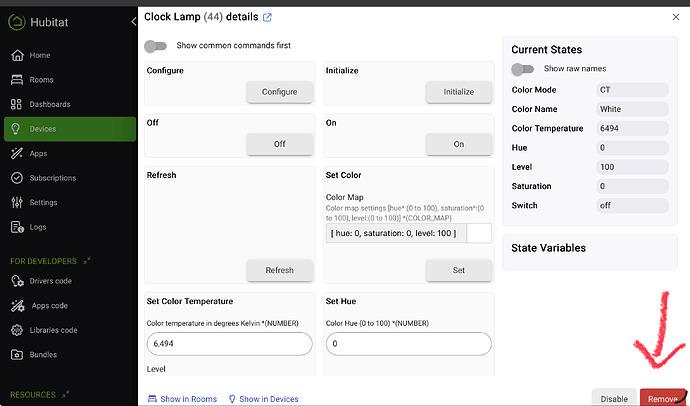Click Color Mode value CT
Image resolution: width=690 pixels, height=406 pixels.
pos(632,90)
